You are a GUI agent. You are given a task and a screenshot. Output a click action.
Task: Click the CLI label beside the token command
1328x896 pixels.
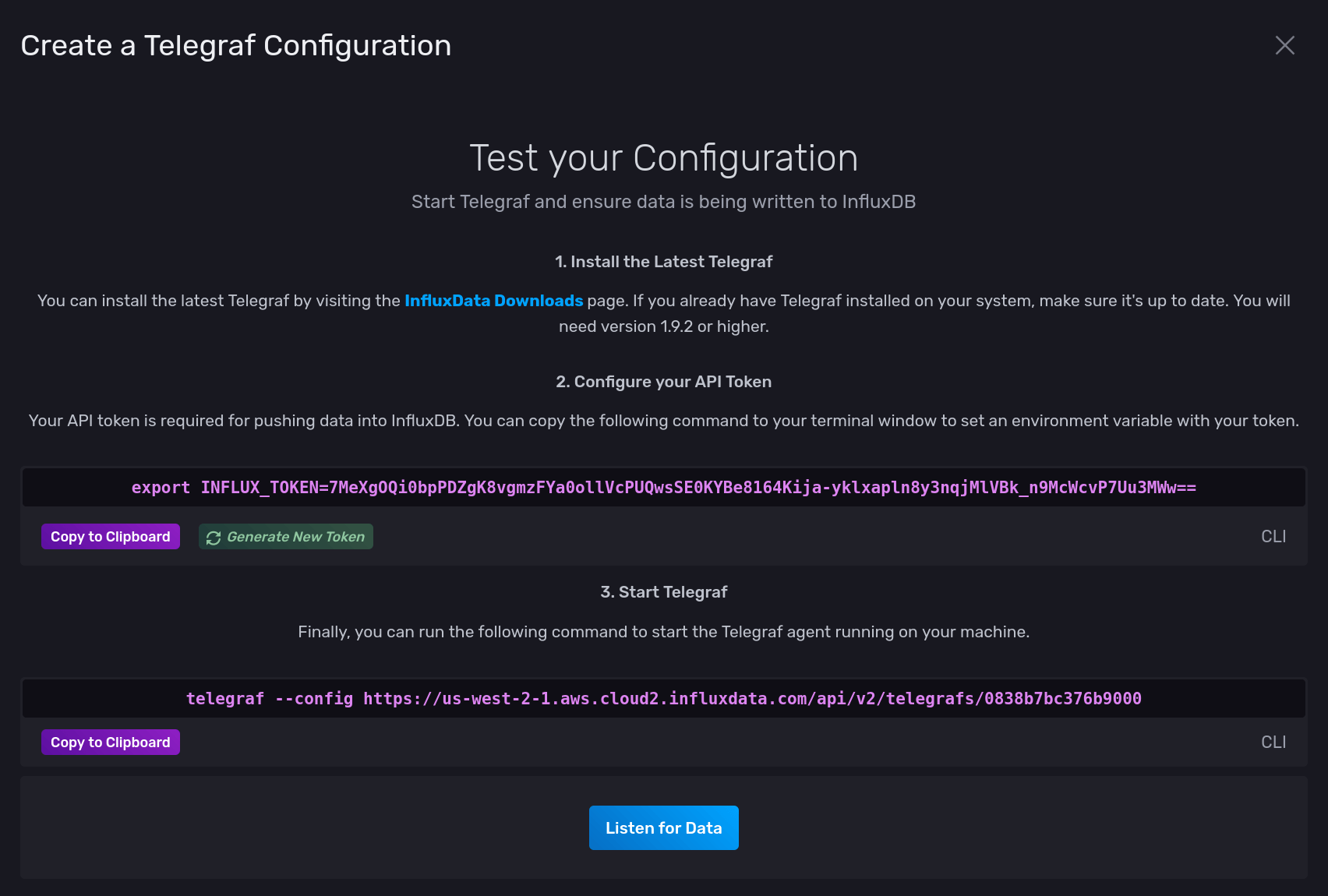[1273, 536]
